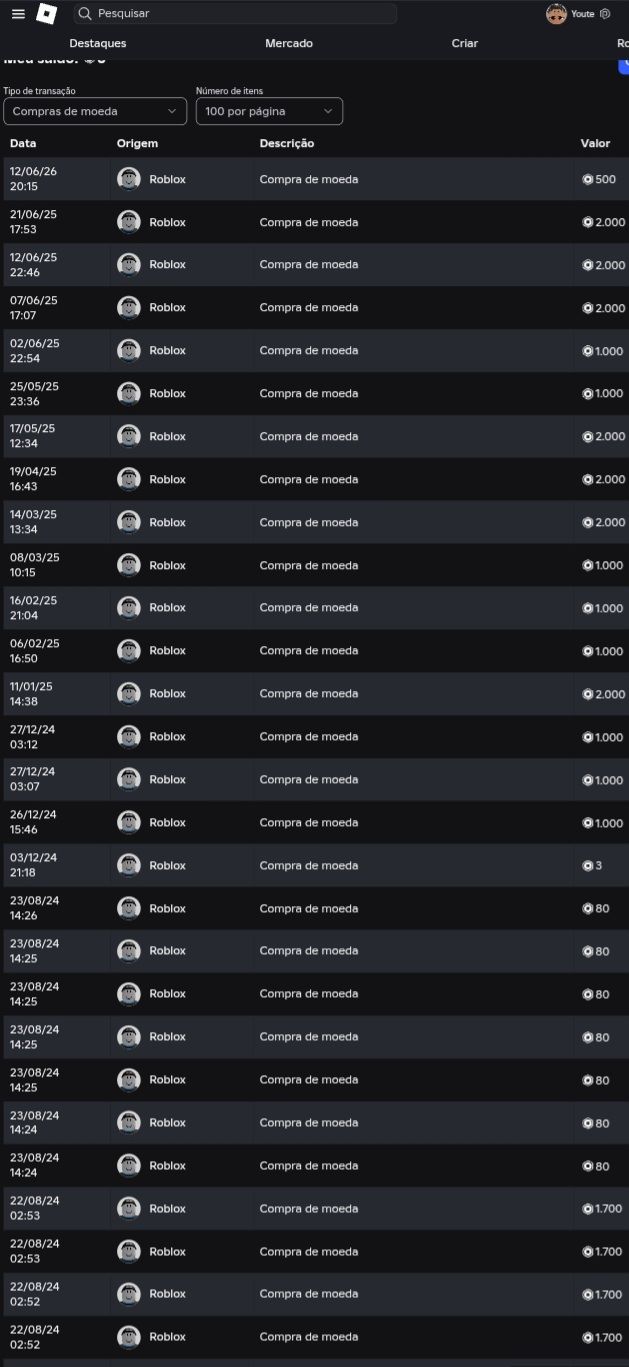Click Roblox avatar in 03/12/24 row
The width and height of the screenshot is (629, 1367).
(x=128, y=865)
